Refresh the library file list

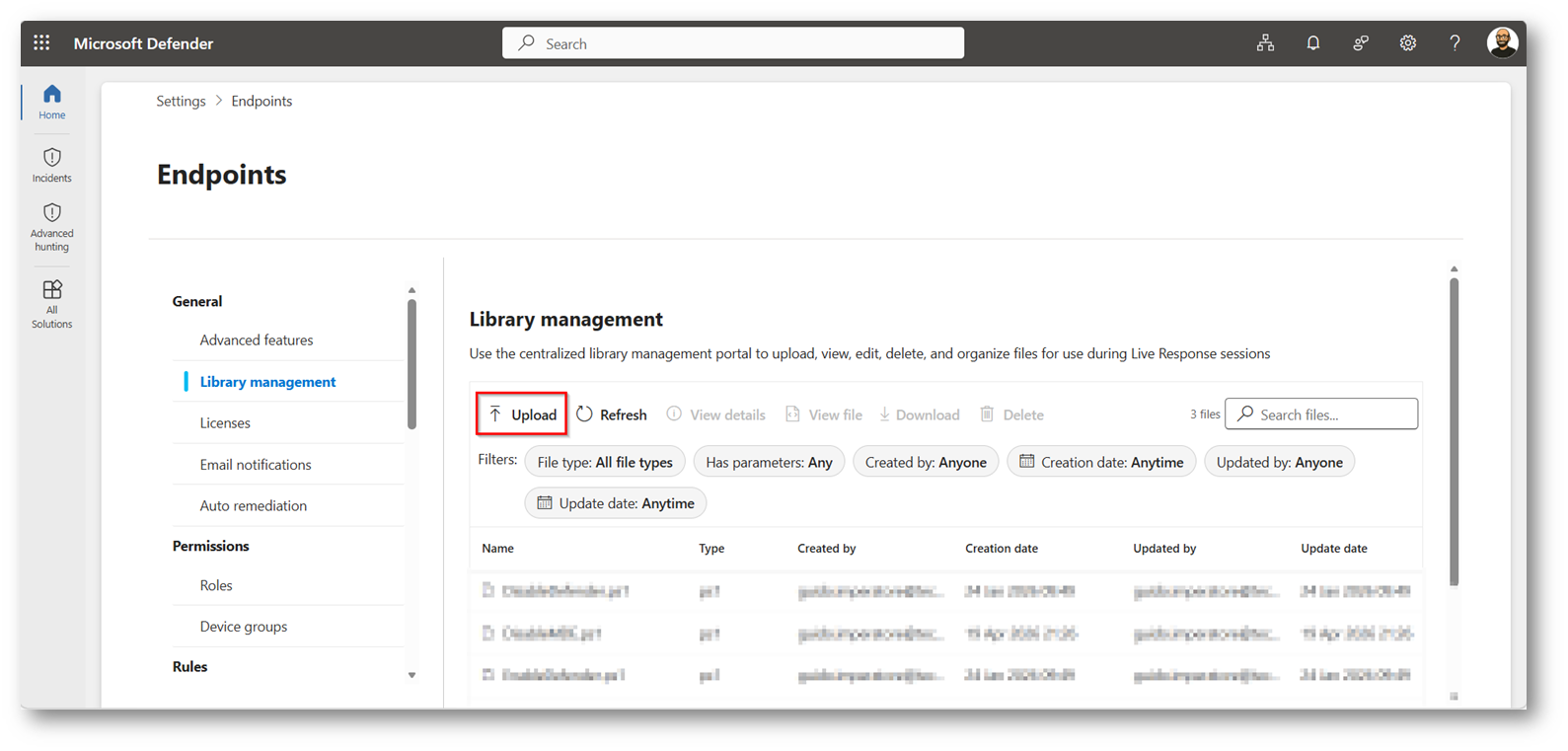[x=612, y=414]
